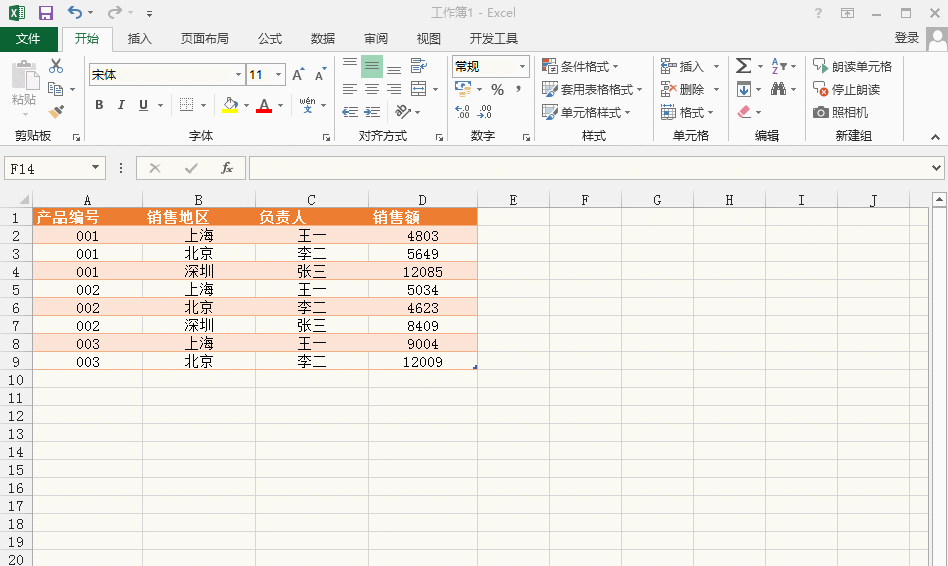Viewport: 948px width, 566px height.
Task: Switch to the 插入 tab
Action: click(x=140, y=39)
